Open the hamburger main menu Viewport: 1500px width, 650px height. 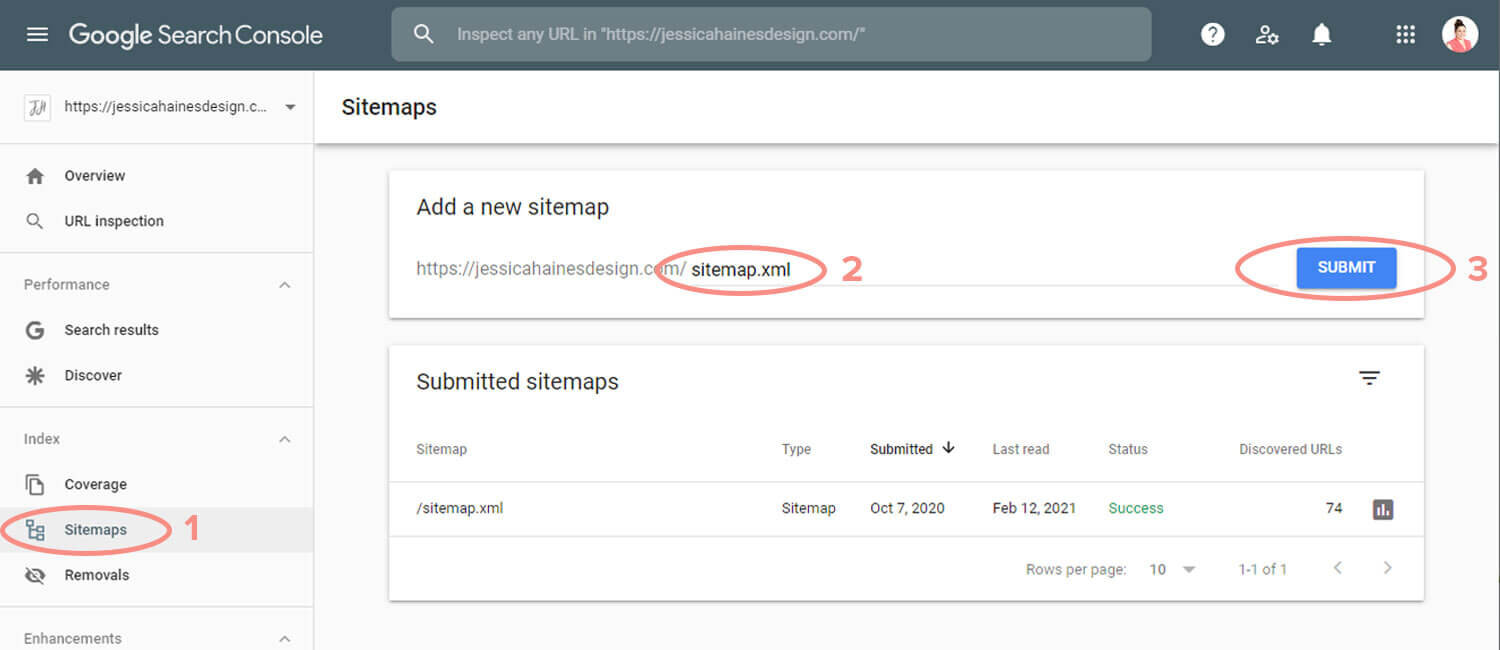(x=37, y=35)
